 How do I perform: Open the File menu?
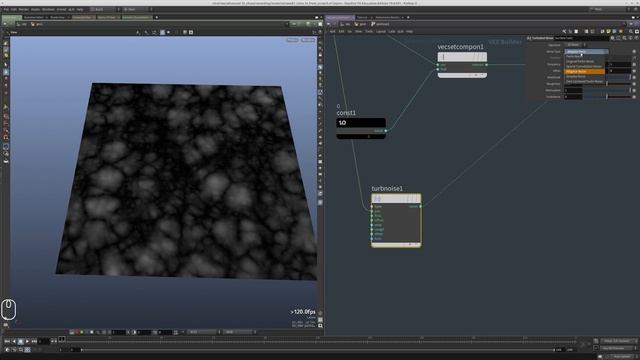click(x=6, y=9)
